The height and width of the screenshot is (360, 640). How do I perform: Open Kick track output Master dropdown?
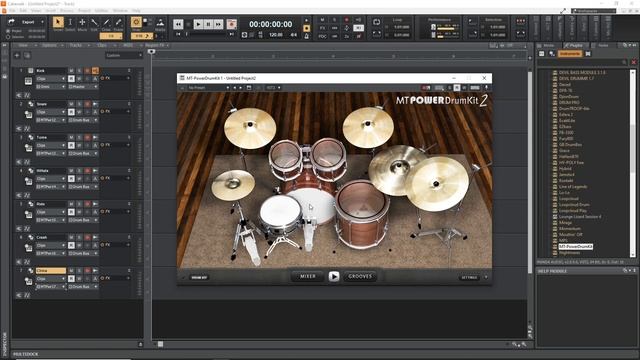(x=83, y=87)
